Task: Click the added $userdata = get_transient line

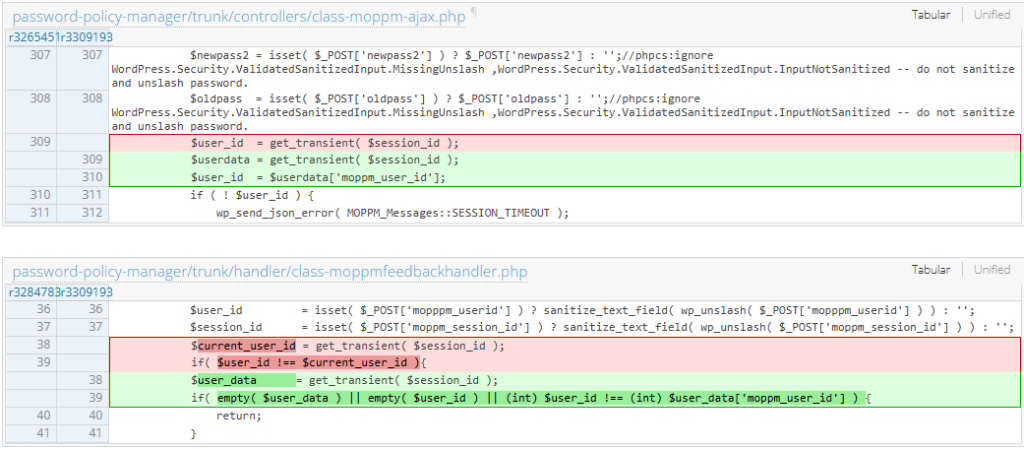Action: tap(324, 160)
